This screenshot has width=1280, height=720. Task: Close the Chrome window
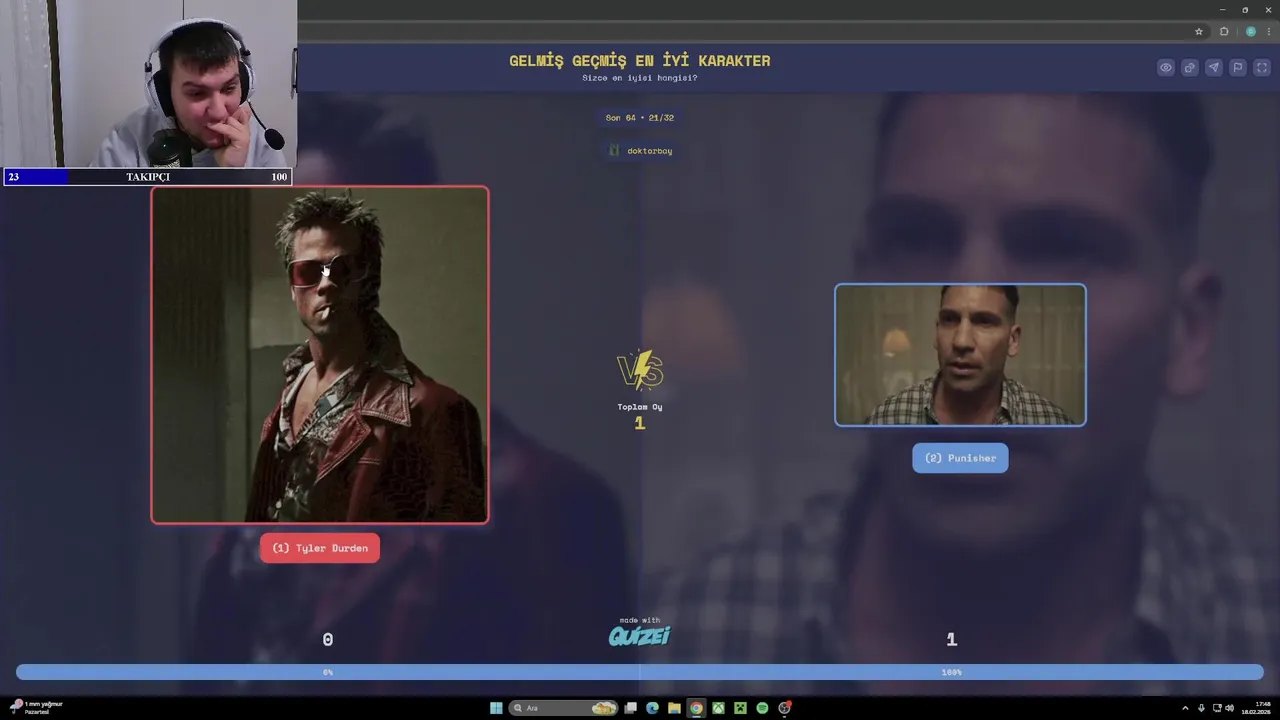tap(1268, 10)
